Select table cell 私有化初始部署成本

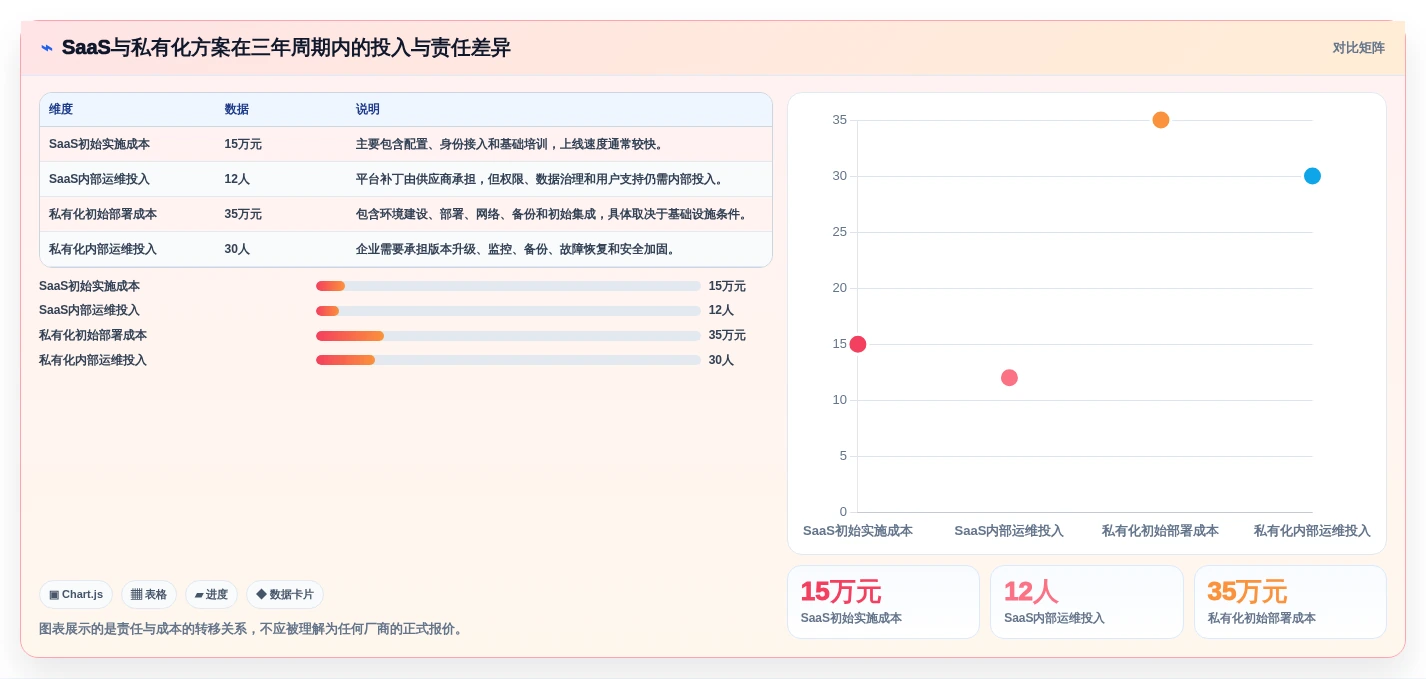pos(103,214)
